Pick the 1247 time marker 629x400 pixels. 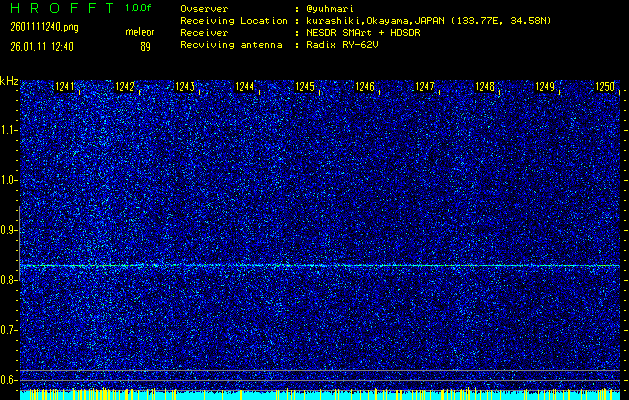[x=425, y=87]
